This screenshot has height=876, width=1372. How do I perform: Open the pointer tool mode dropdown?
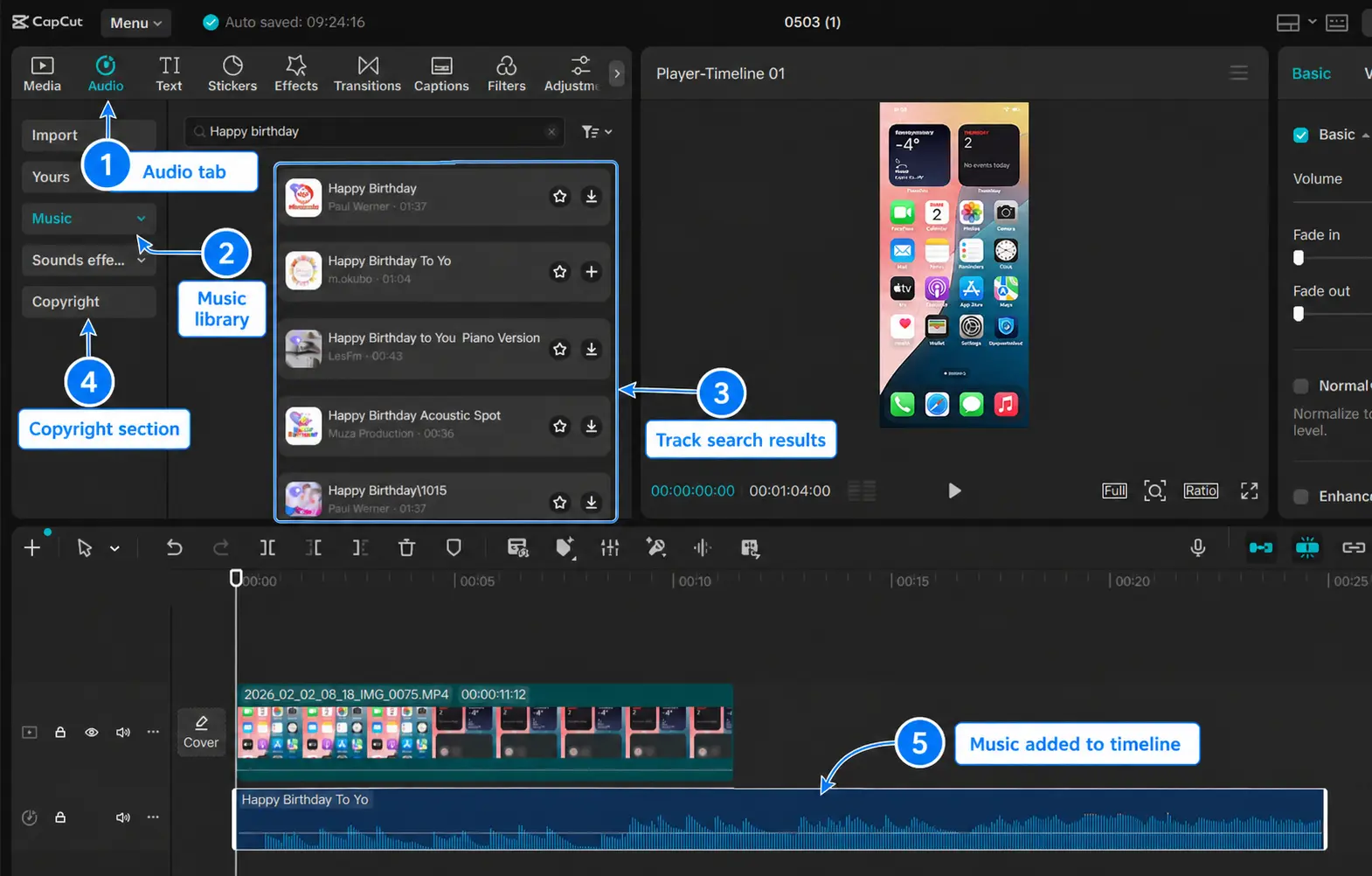pyautogui.click(x=114, y=549)
